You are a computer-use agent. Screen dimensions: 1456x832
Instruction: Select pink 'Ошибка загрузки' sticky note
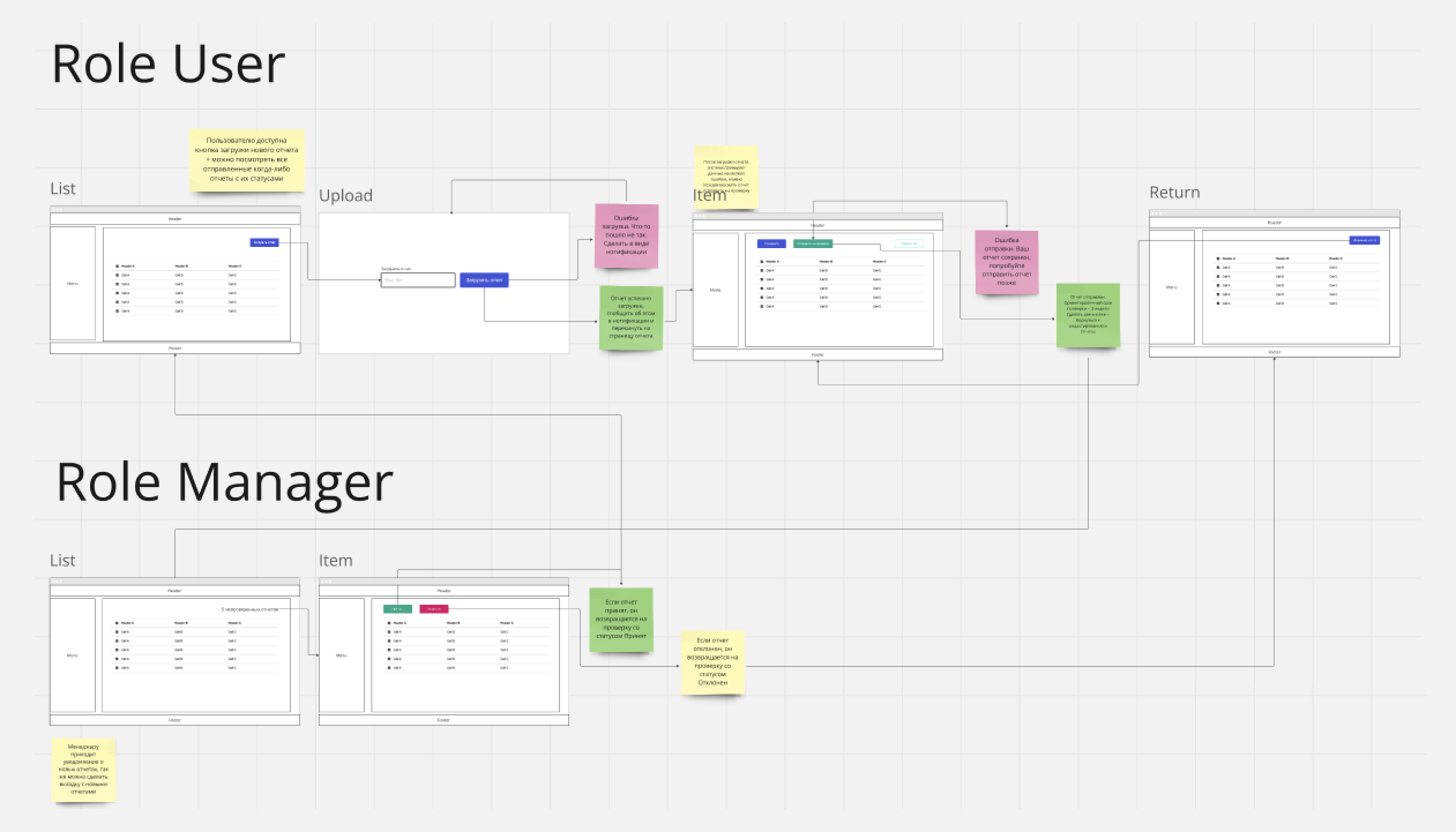pyautogui.click(x=626, y=235)
